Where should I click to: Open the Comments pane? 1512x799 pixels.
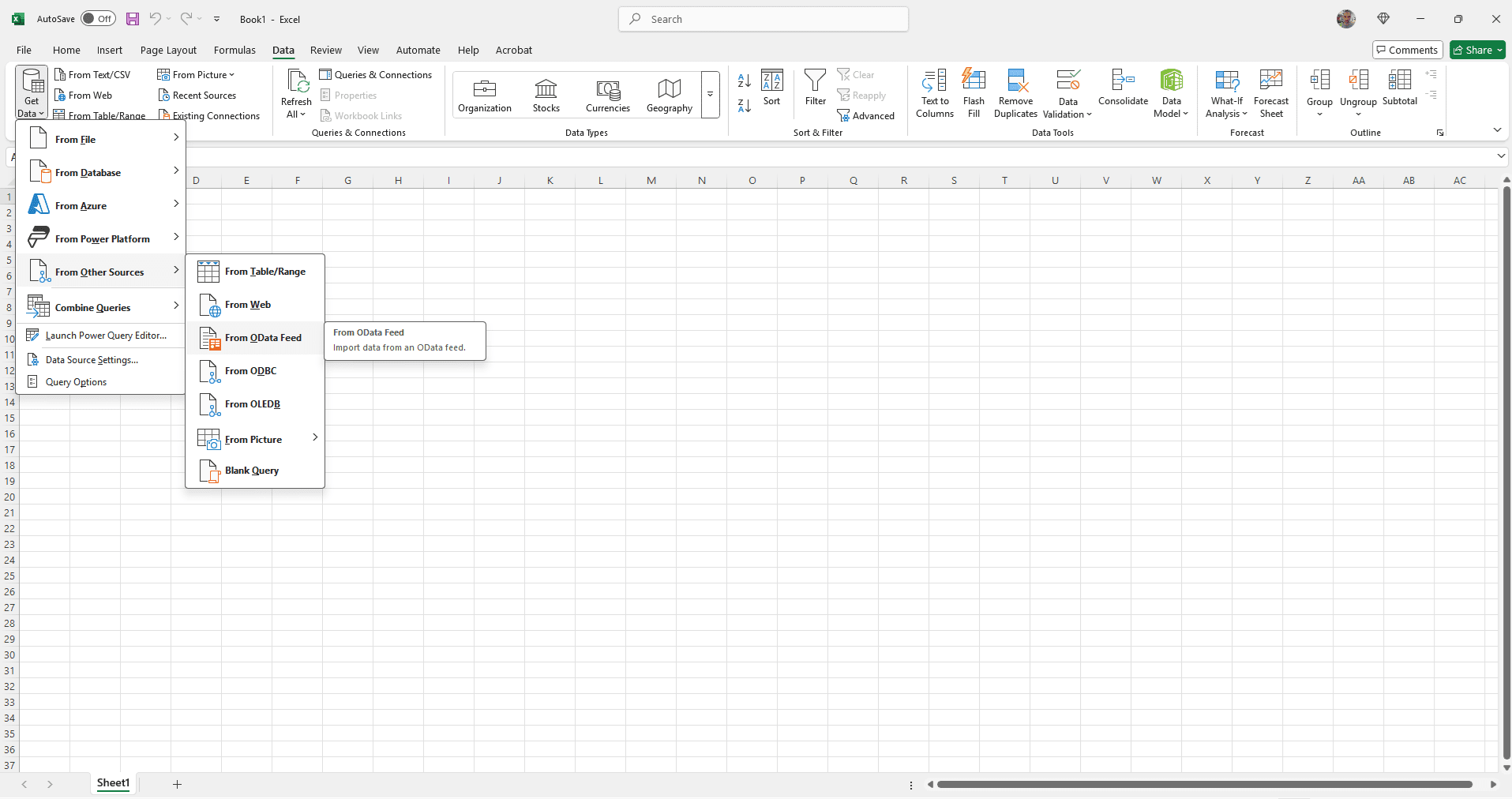pyautogui.click(x=1407, y=50)
